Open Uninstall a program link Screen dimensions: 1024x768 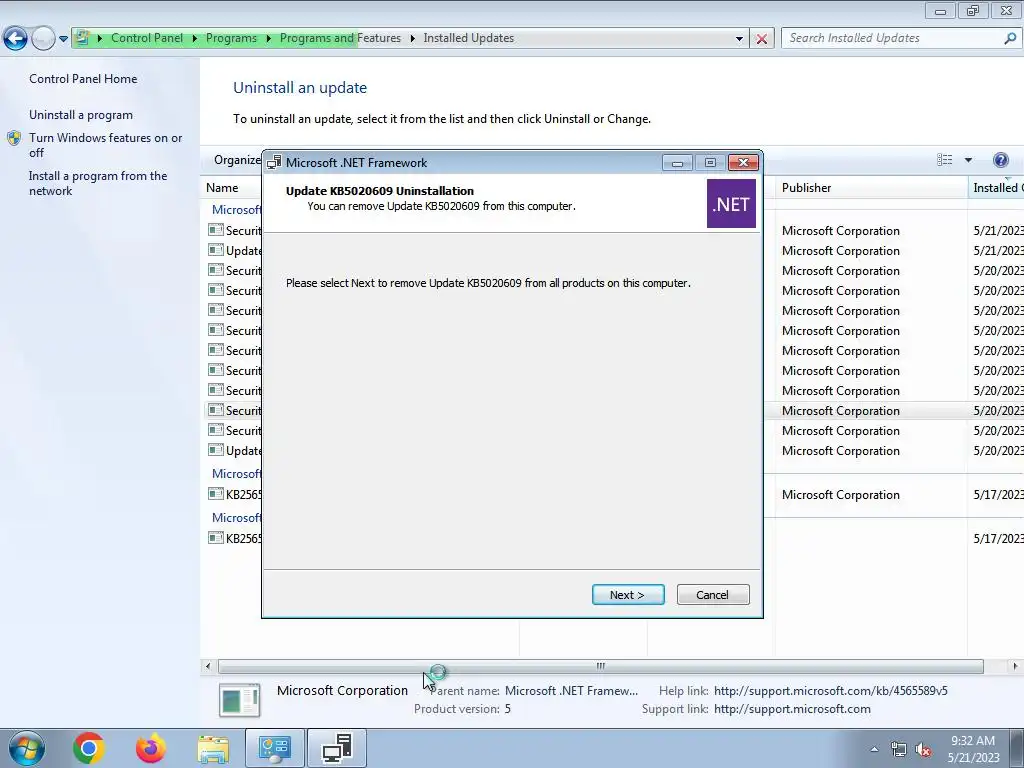pos(80,115)
